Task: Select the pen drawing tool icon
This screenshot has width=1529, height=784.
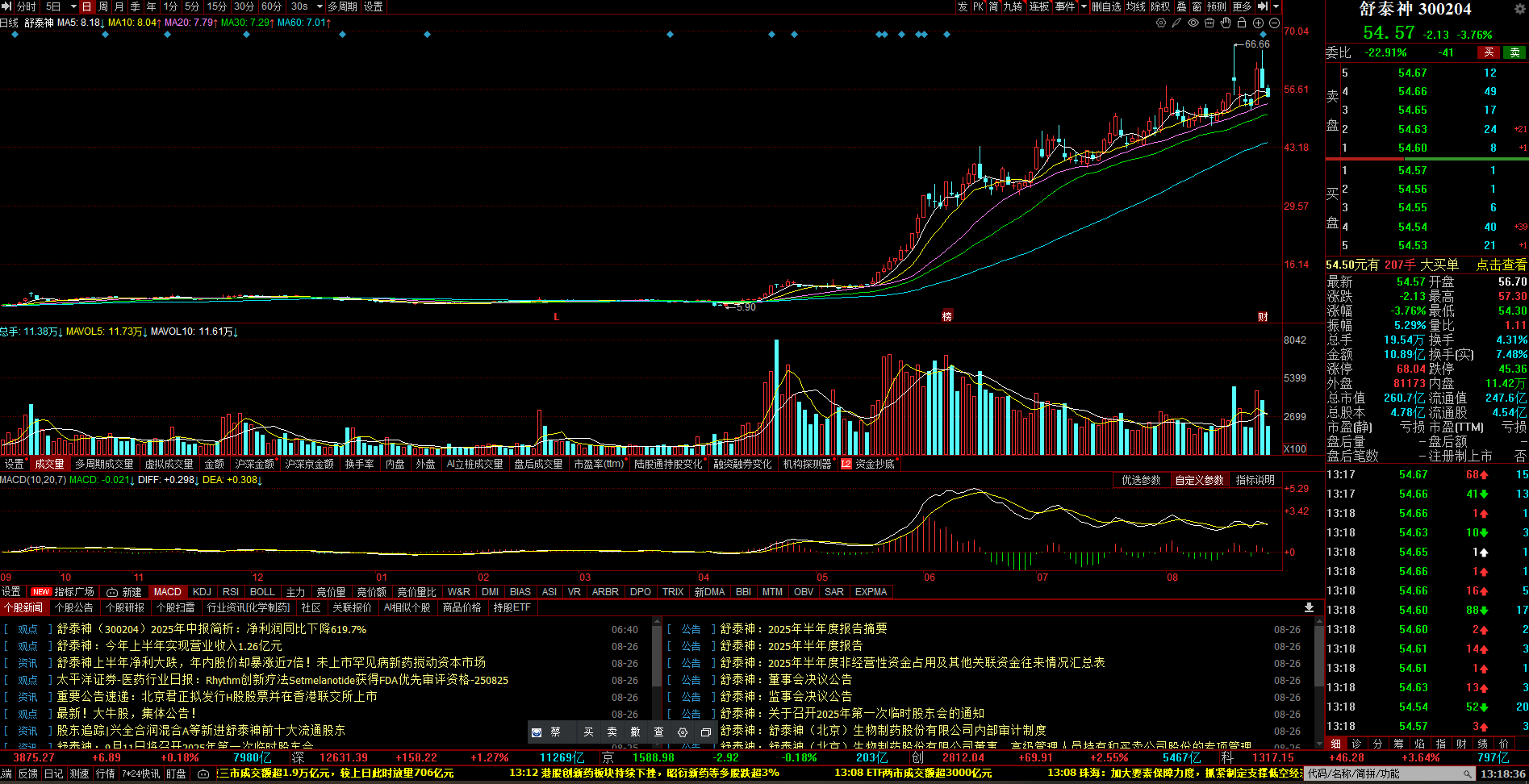Action: click(1177, 23)
